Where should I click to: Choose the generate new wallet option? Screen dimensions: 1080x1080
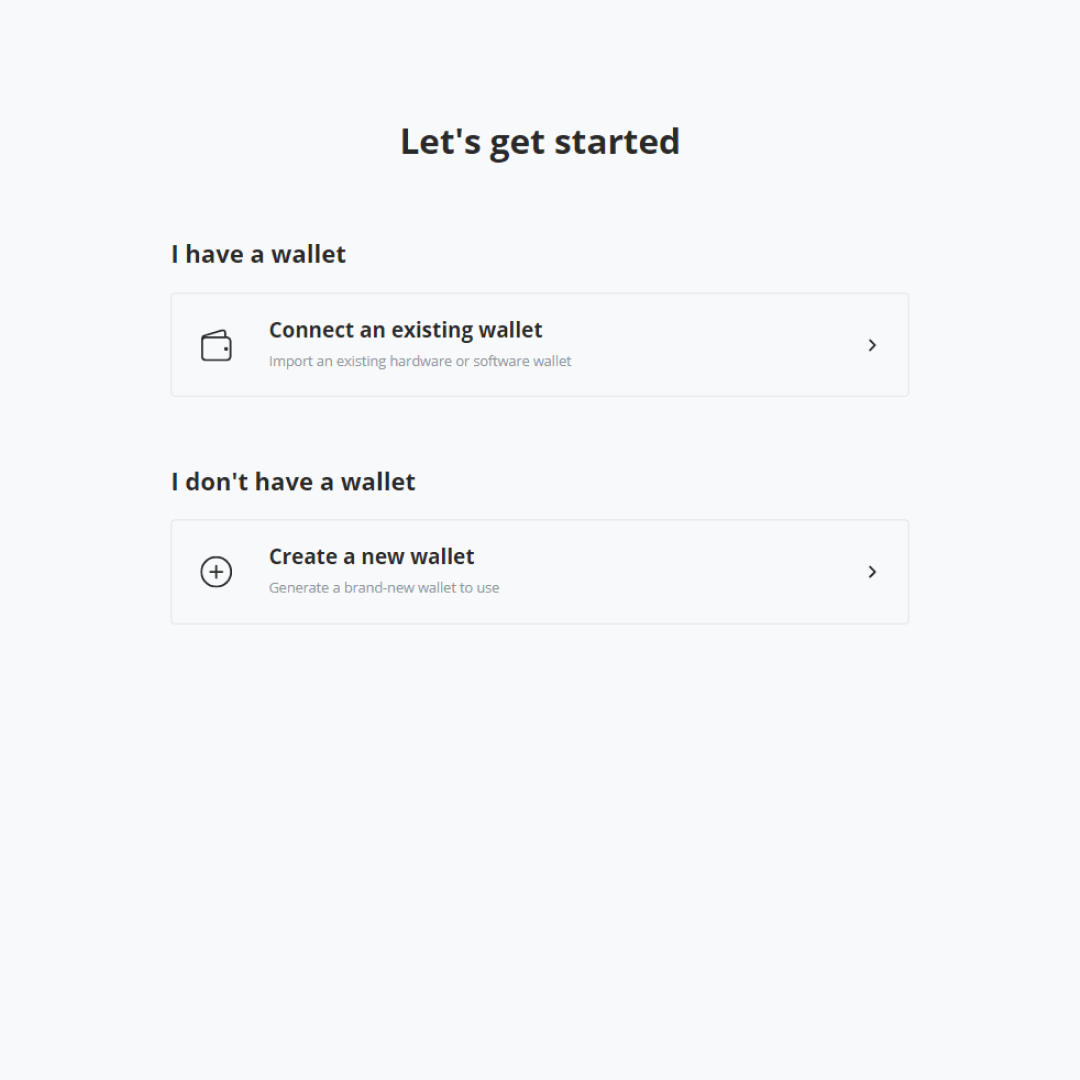[540, 572]
